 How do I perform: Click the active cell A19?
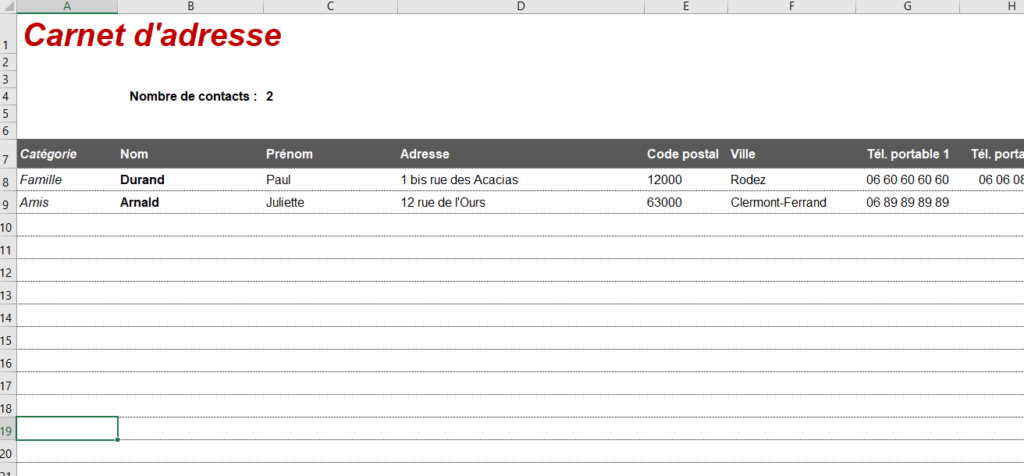coord(67,428)
